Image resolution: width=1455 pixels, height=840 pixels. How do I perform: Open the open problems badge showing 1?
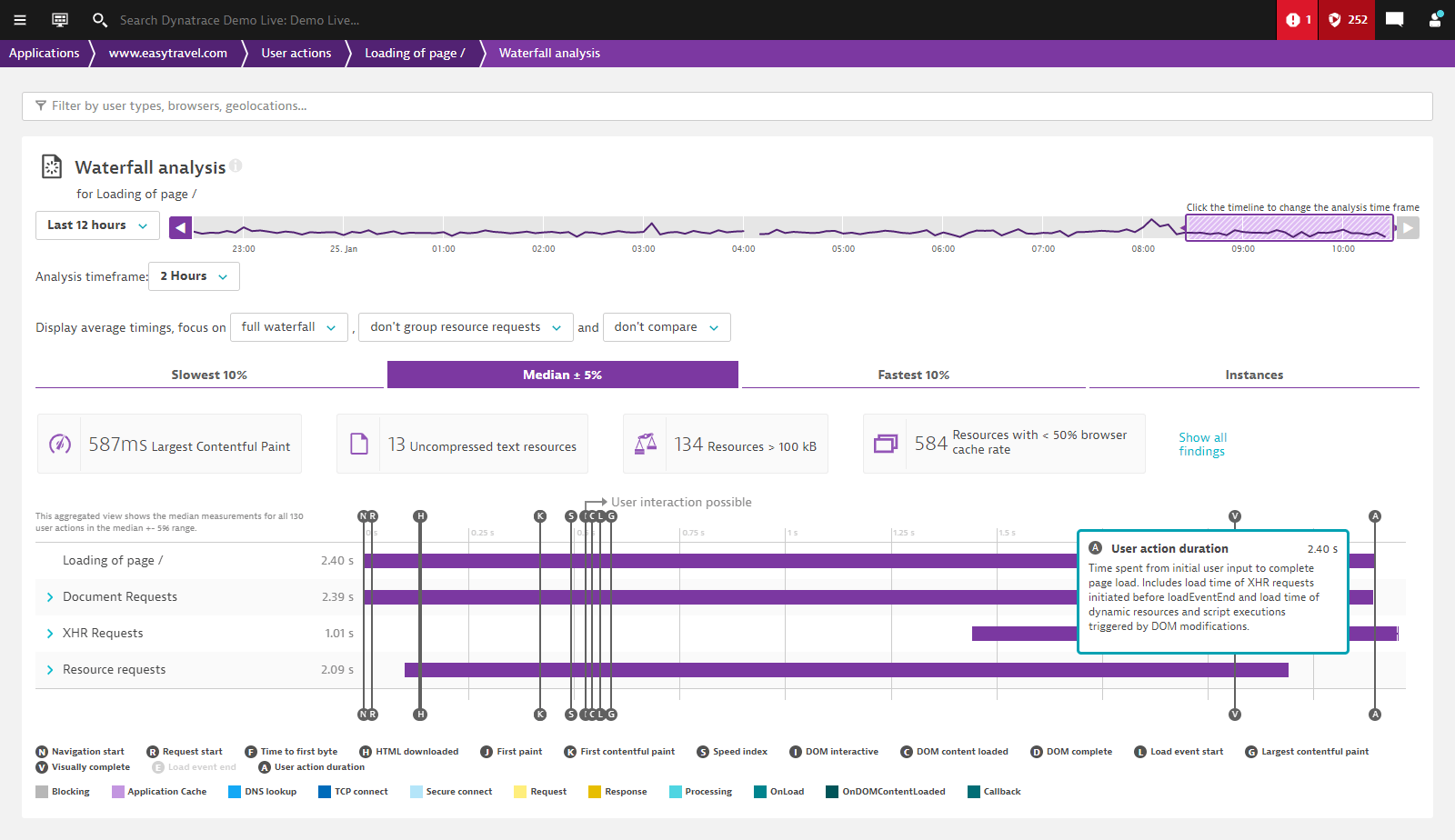tap(1298, 20)
